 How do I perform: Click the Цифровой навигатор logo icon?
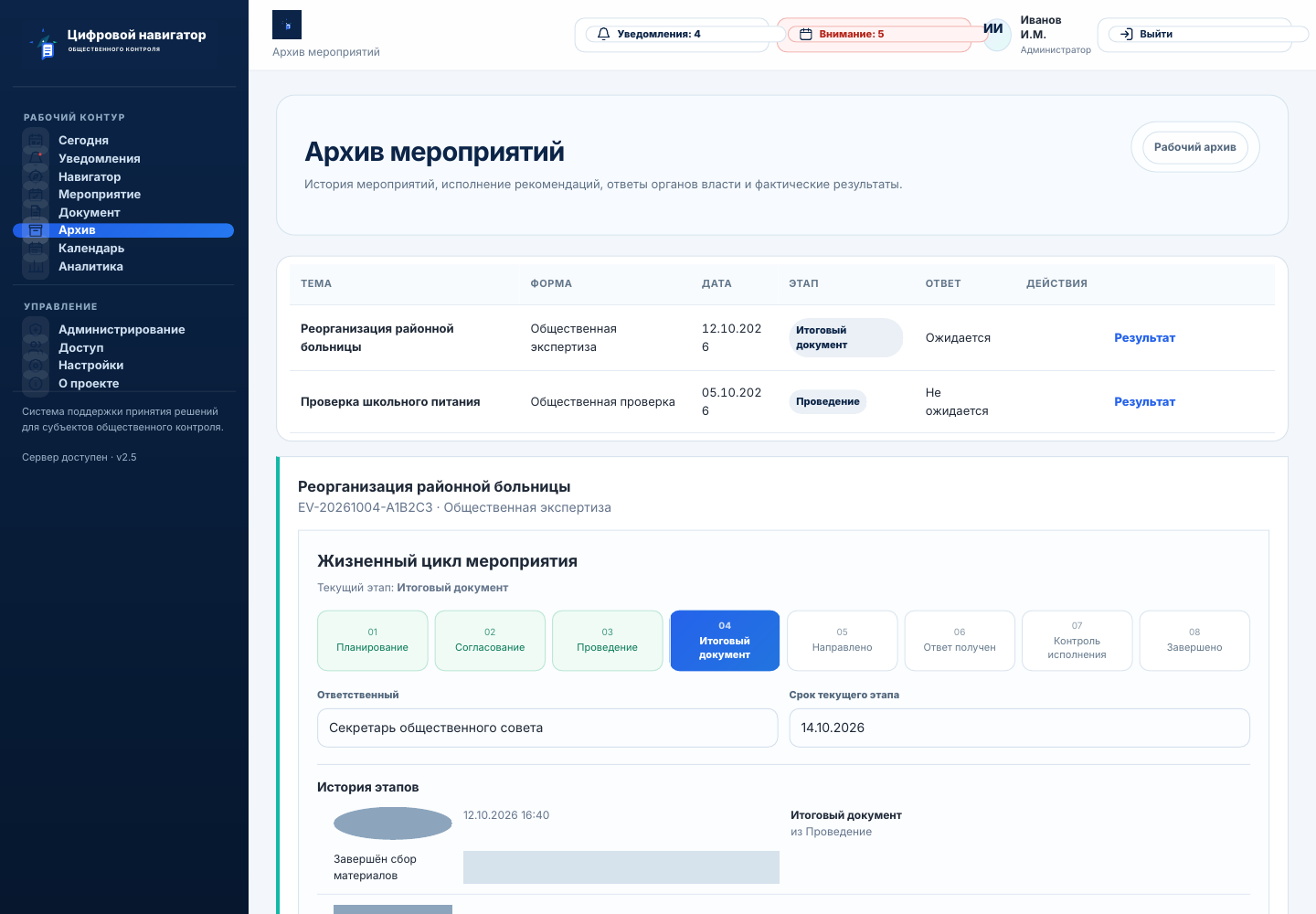pyautogui.click(x=45, y=44)
